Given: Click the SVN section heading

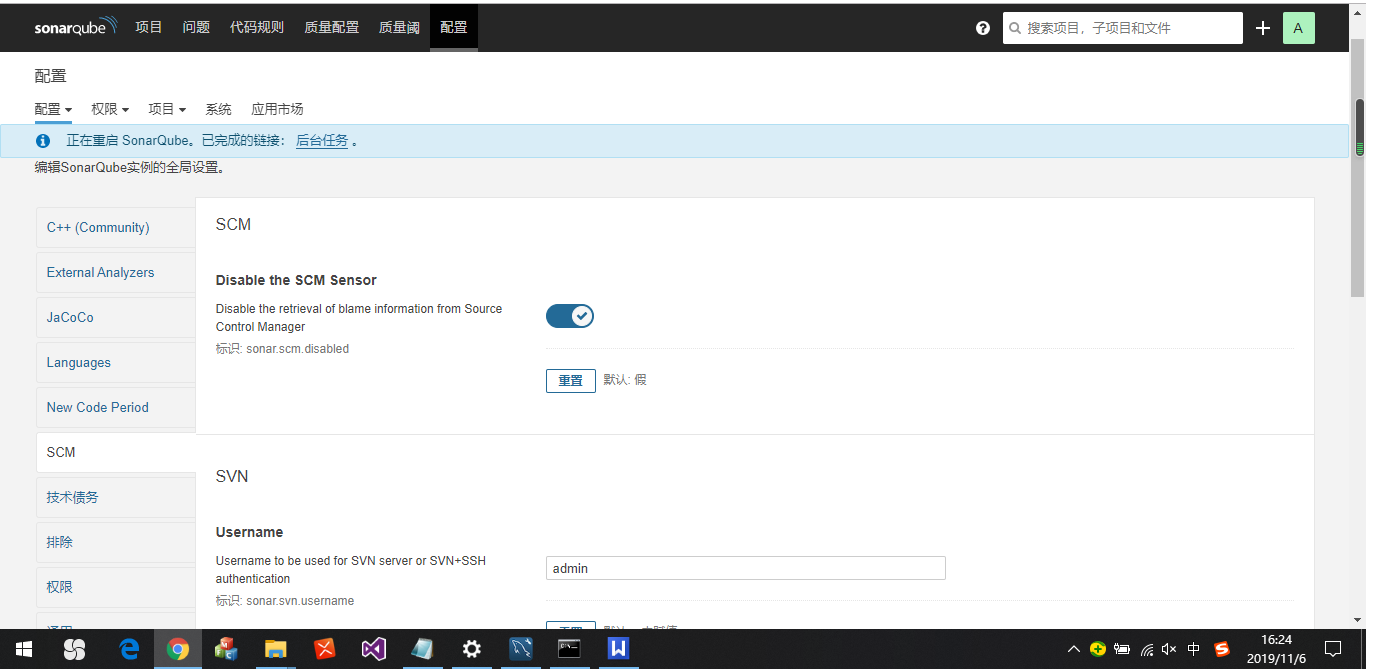Looking at the screenshot, I should pos(232,476).
